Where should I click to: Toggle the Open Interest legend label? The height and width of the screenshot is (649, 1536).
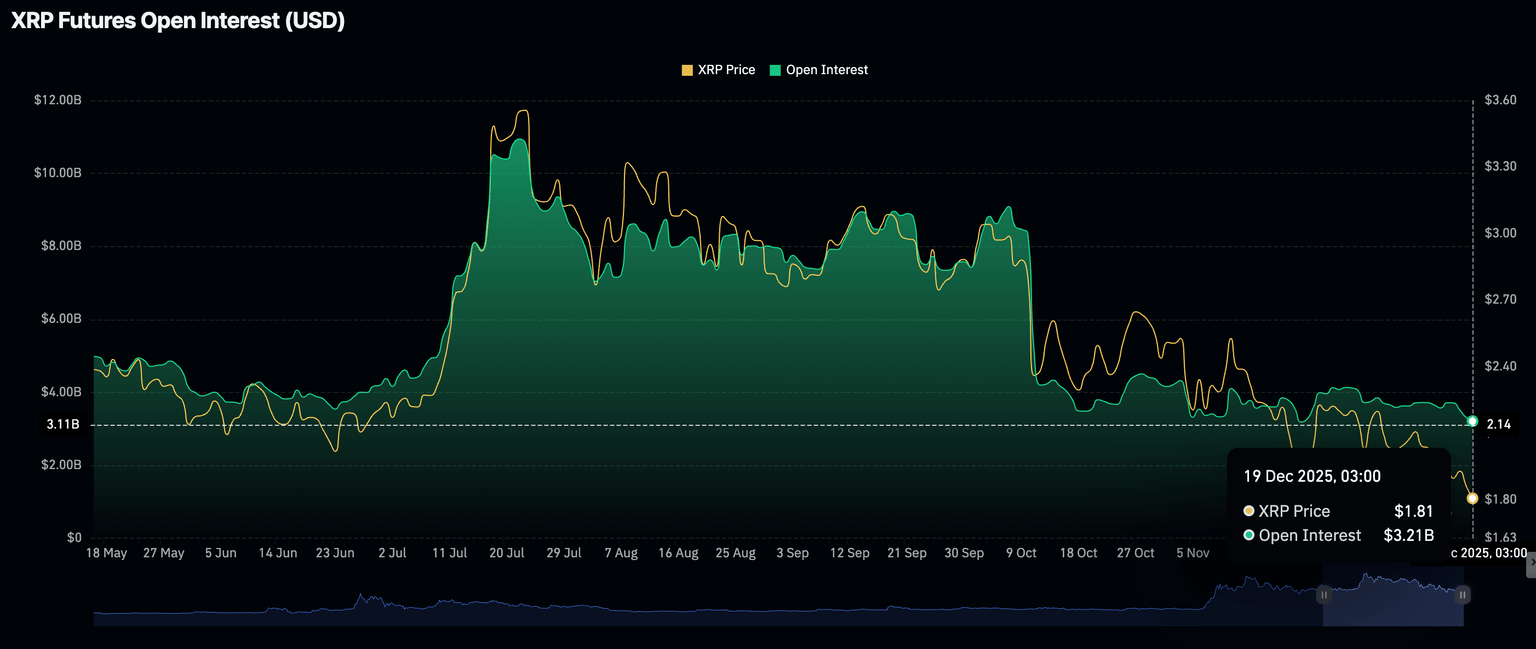826,70
